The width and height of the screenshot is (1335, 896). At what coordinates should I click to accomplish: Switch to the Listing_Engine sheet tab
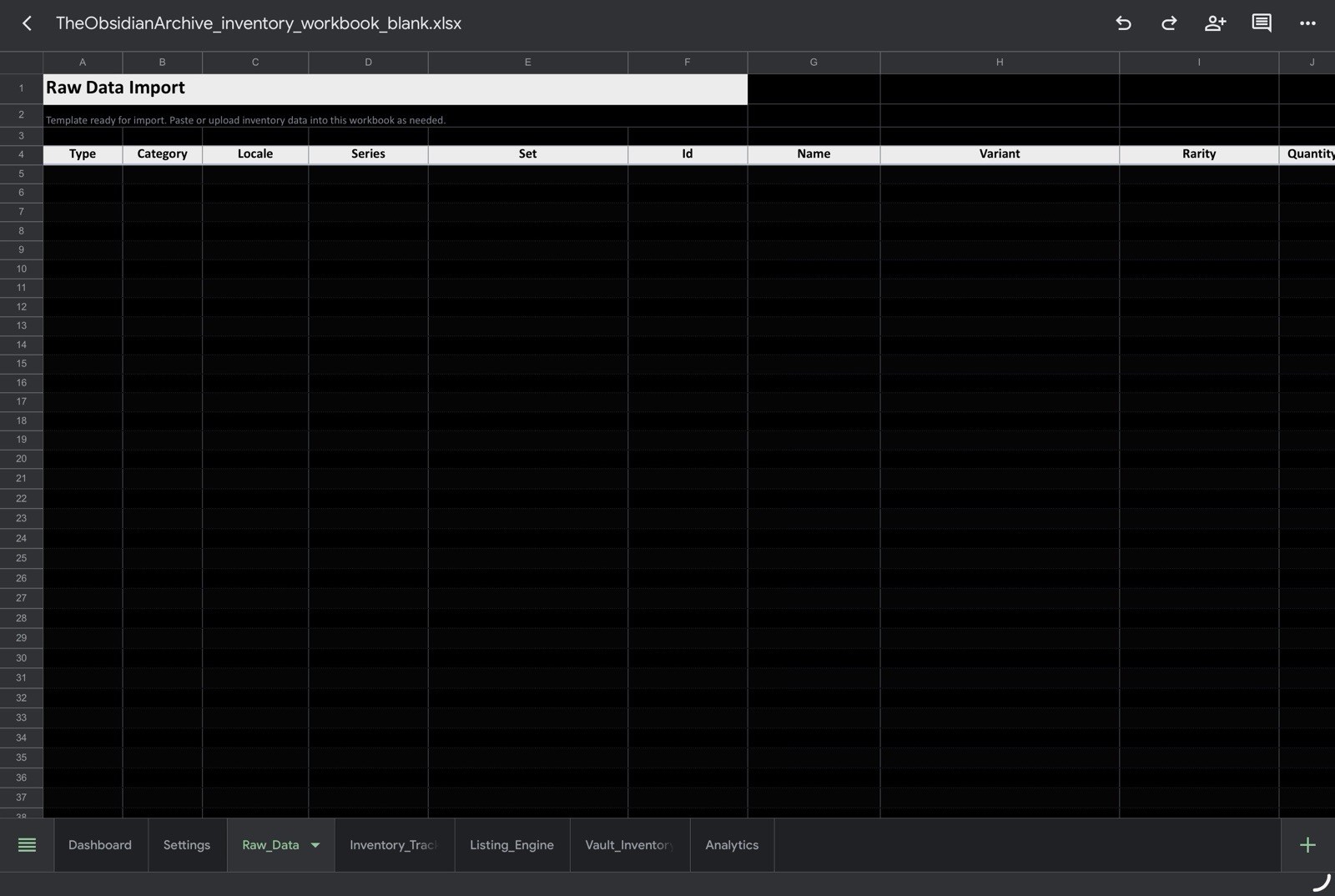pyautogui.click(x=511, y=845)
